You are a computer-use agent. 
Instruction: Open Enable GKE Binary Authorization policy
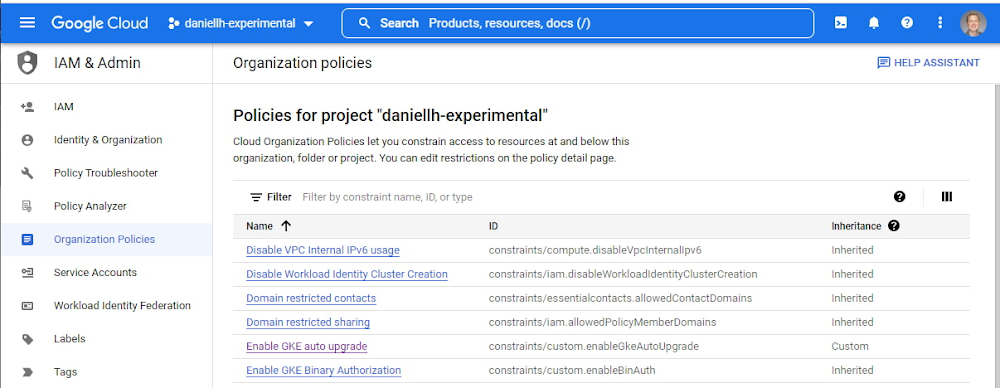pyautogui.click(x=323, y=370)
